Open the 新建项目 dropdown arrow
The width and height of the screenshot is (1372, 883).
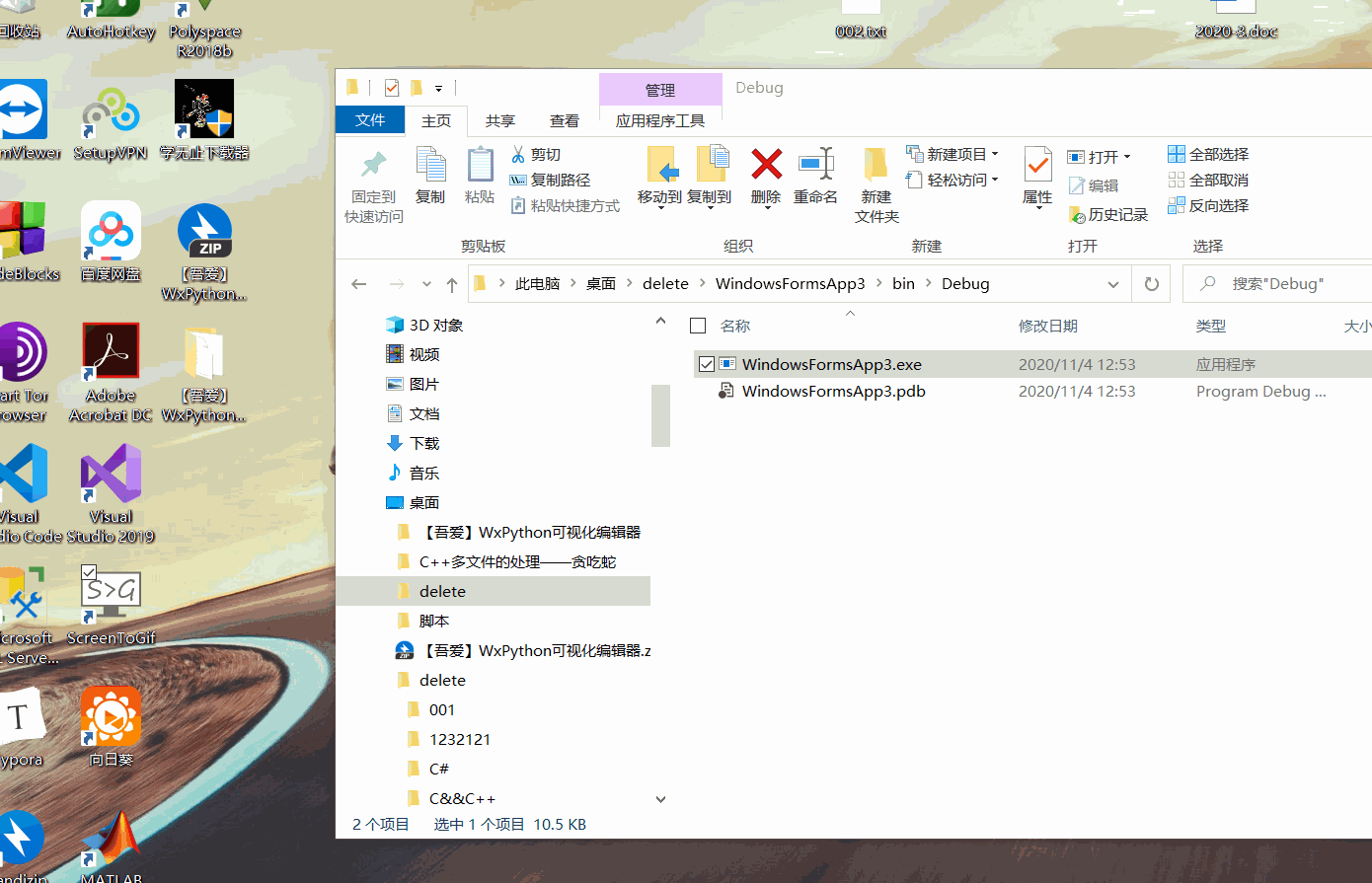point(995,153)
